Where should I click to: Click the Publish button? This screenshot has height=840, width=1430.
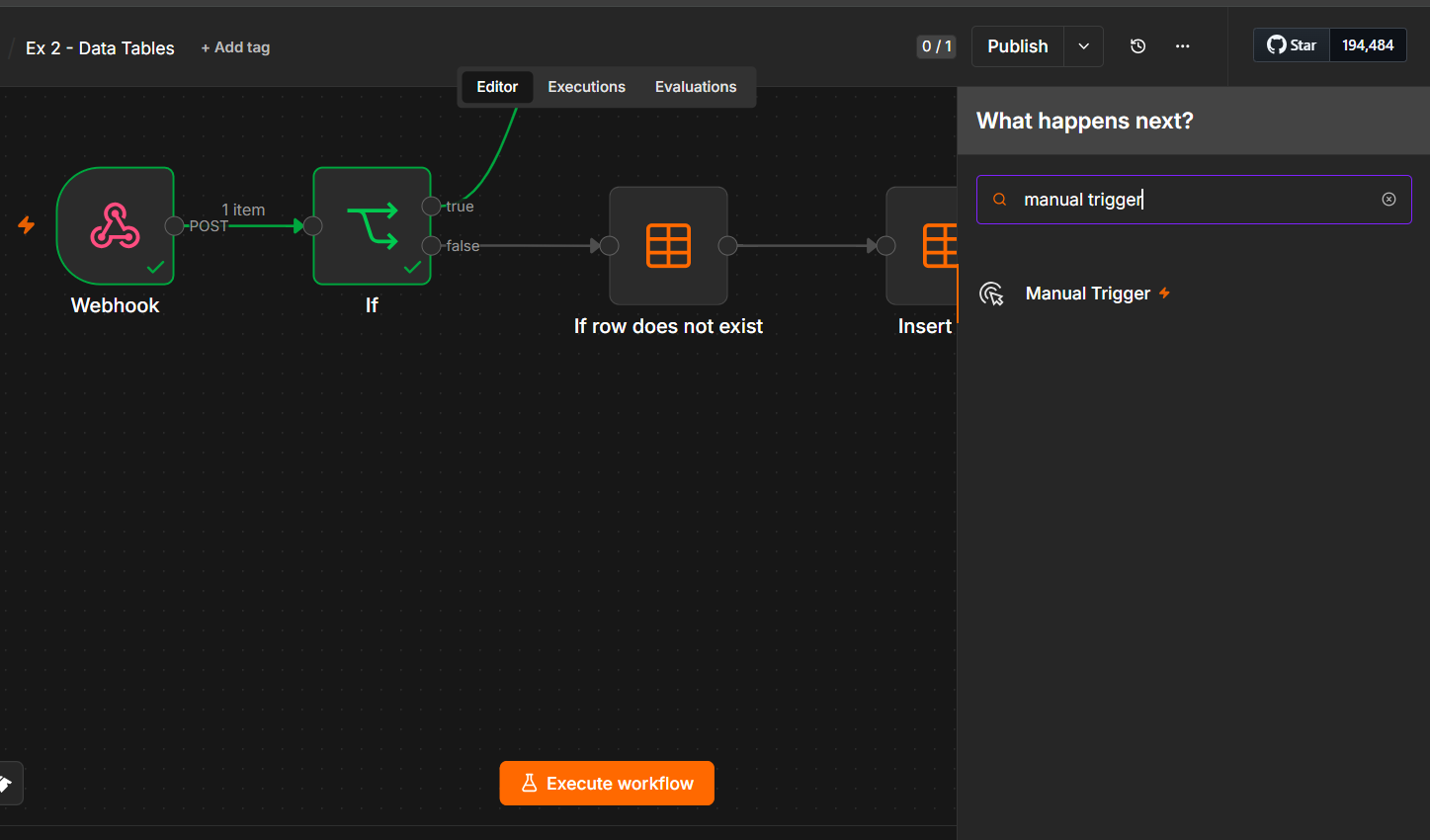1018,46
